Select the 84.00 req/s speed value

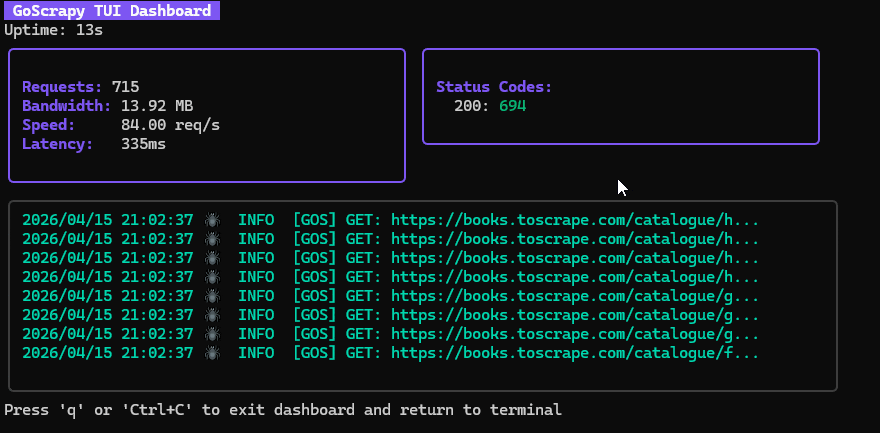coord(170,125)
